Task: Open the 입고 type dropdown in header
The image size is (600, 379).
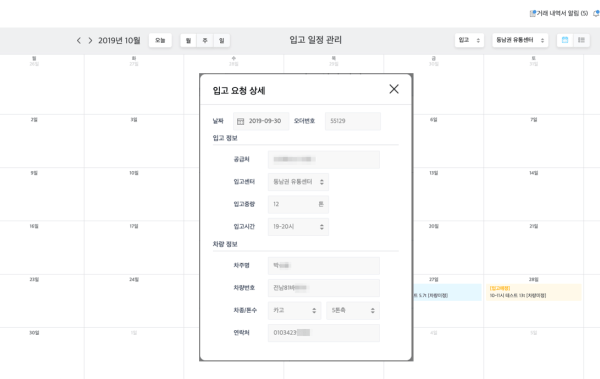Action: click(469, 40)
